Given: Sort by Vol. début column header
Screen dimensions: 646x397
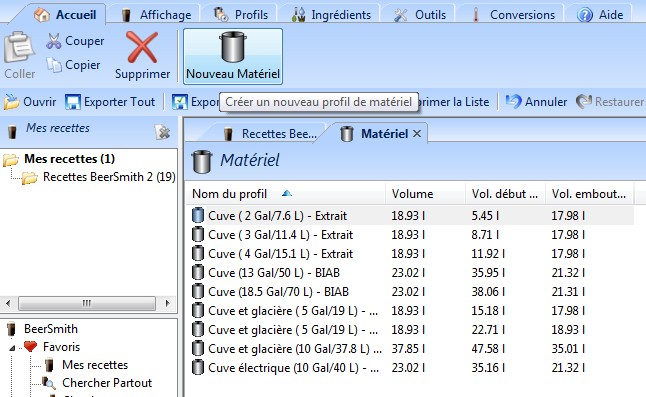Looking at the screenshot, I should pyautogui.click(x=506, y=194).
